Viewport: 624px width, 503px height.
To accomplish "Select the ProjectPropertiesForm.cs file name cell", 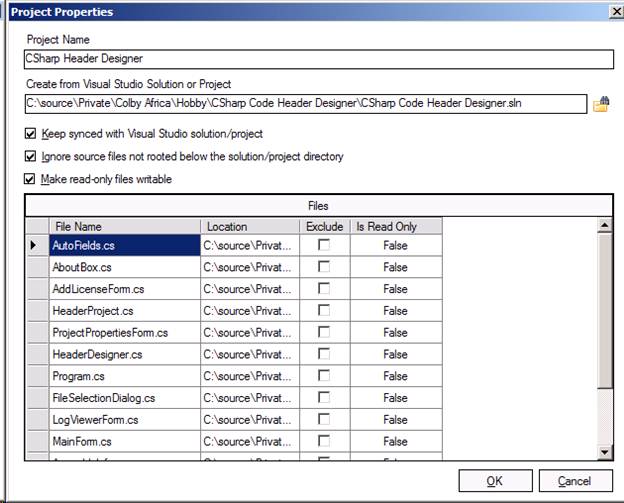I will tap(125, 333).
